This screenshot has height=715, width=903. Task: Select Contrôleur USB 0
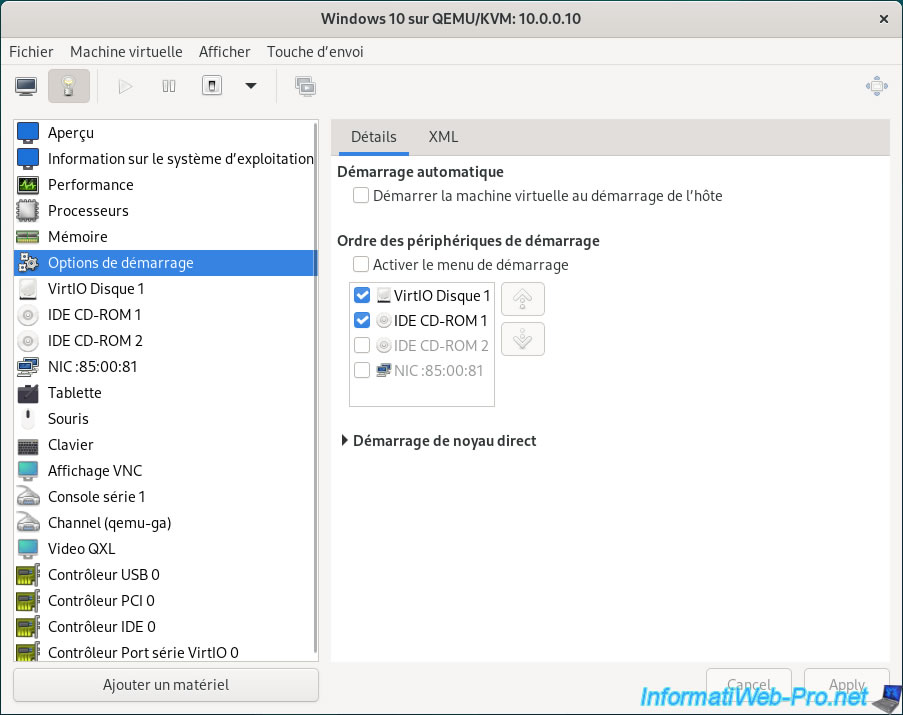coord(166,575)
